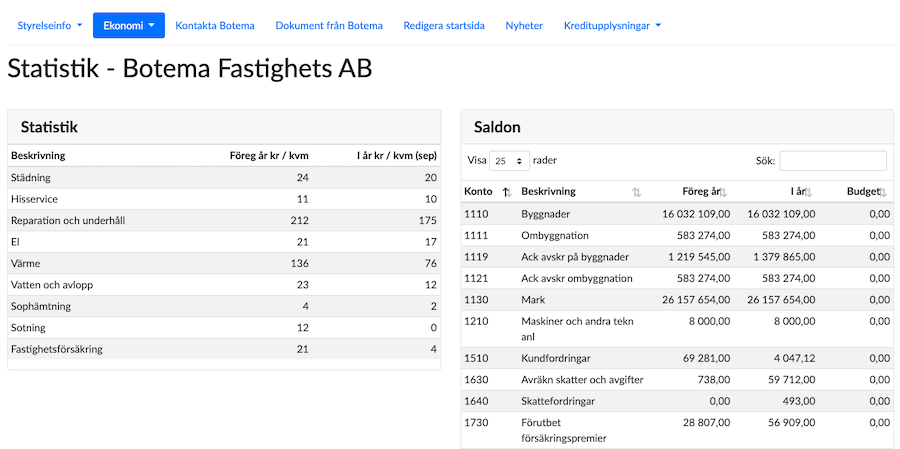Open the Nyheter page
The width and height of the screenshot is (900, 449).
point(524,26)
